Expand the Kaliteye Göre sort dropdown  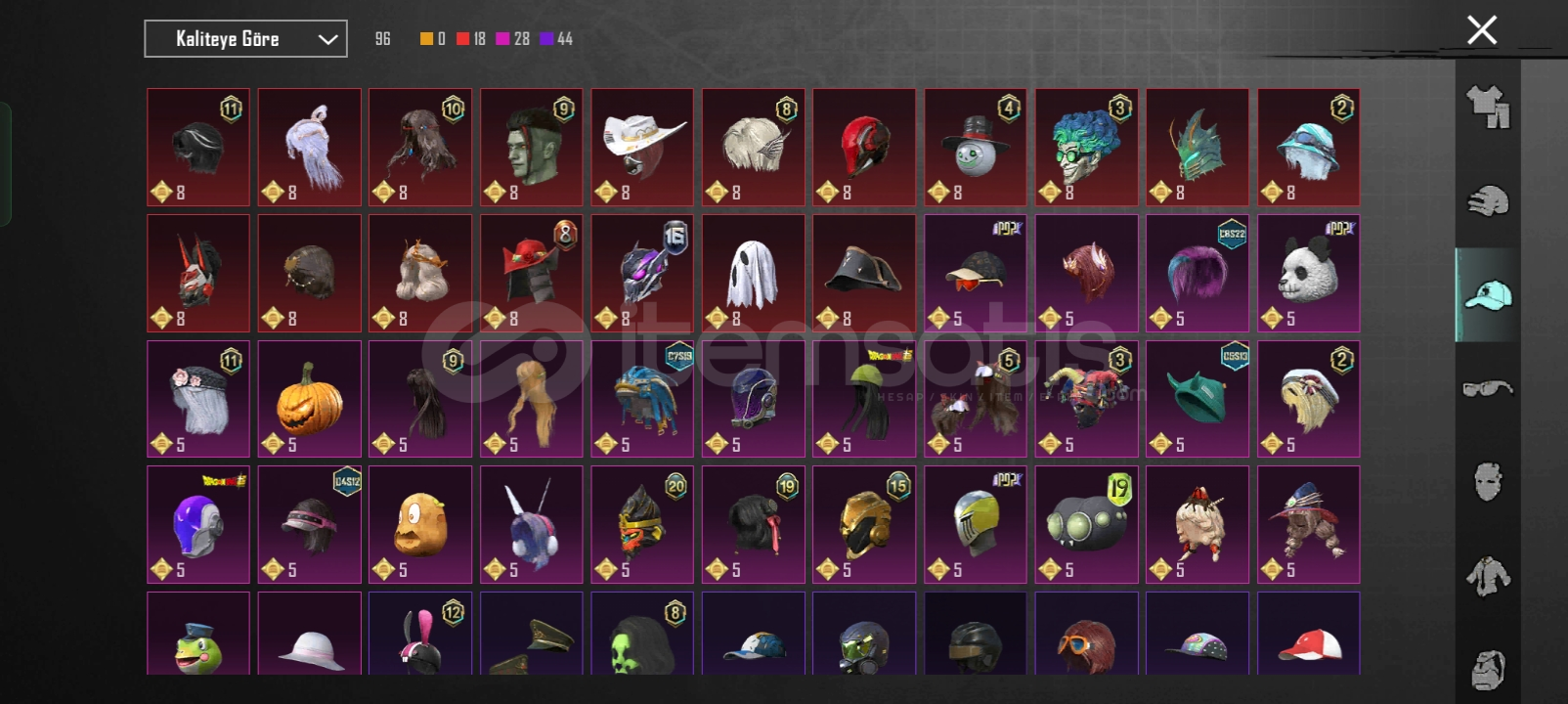tap(245, 39)
